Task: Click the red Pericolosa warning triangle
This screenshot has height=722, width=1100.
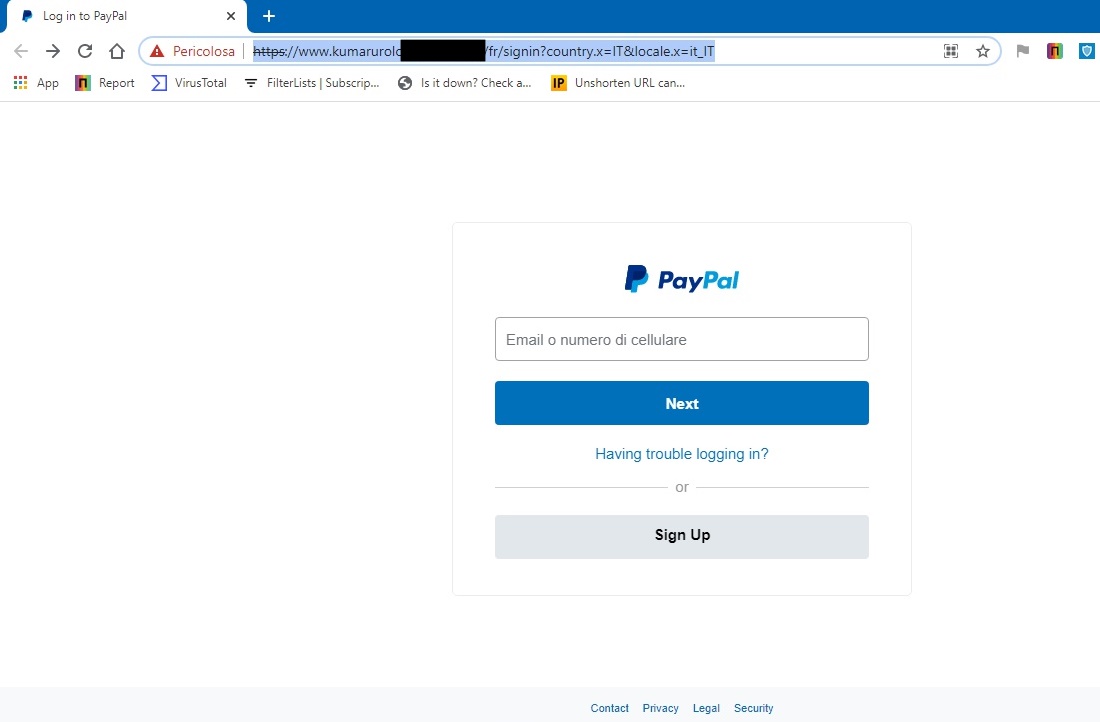Action: click(x=157, y=51)
